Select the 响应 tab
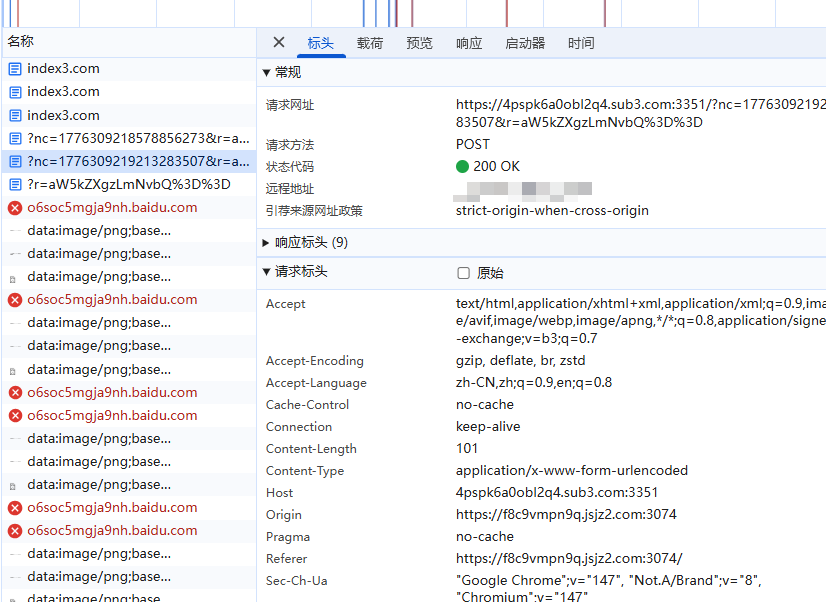Viewport: 826px width, 602px height. (x=469, y=43)
